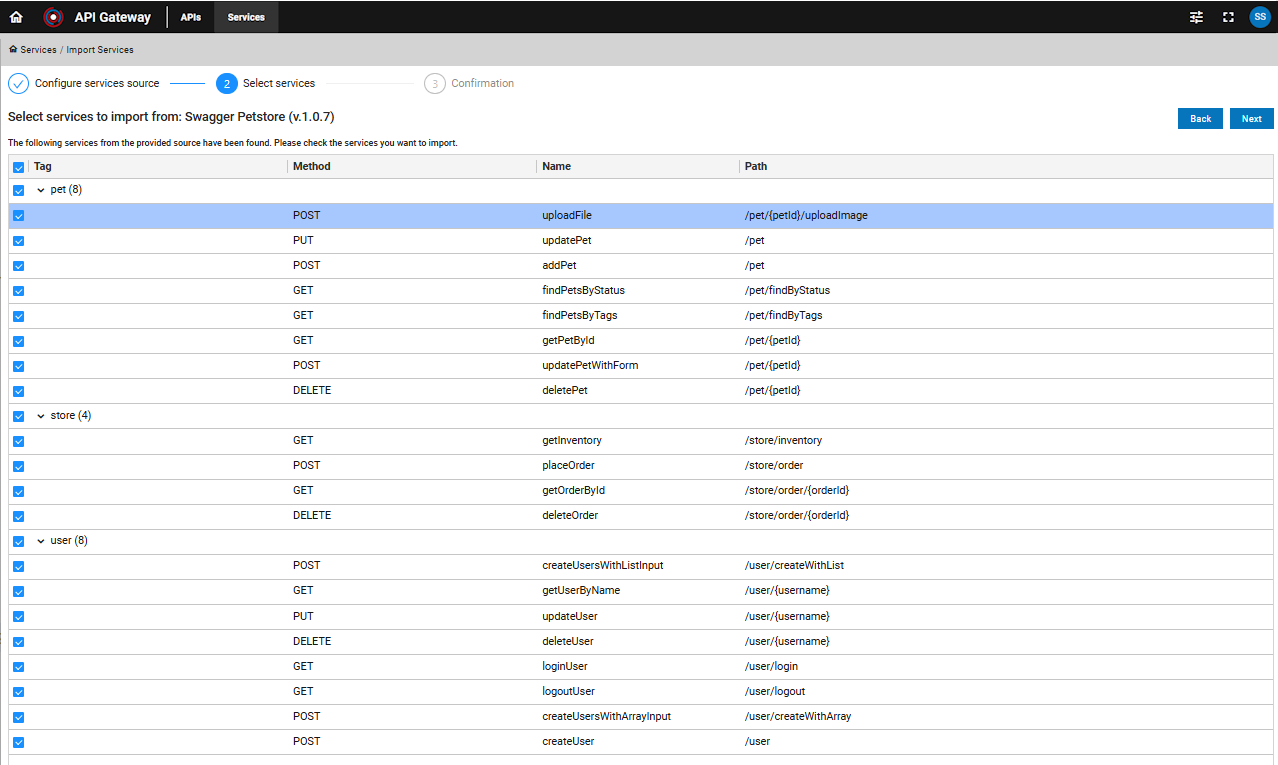
Task: Collapse the pet (8) group
Action: point(41,190)
